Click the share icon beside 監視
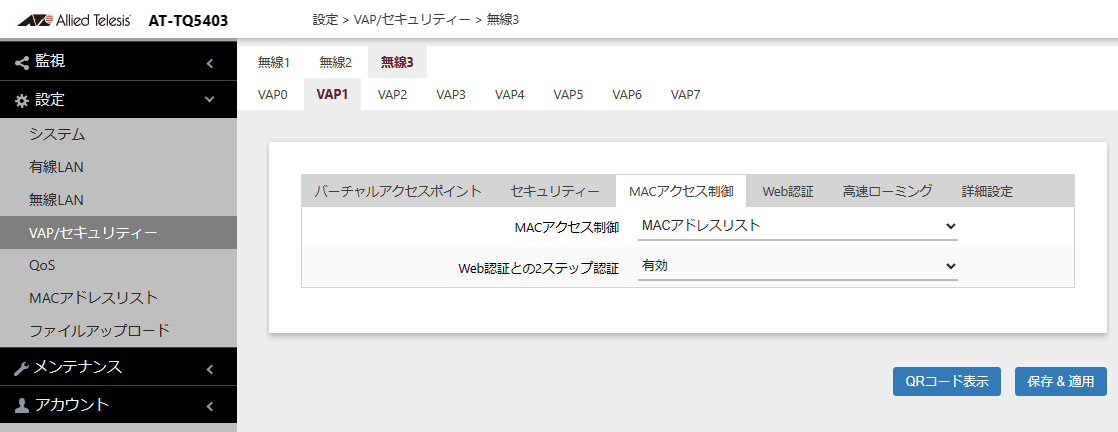The width and height of the screenshot is (1118, 432). coord(22,62)
